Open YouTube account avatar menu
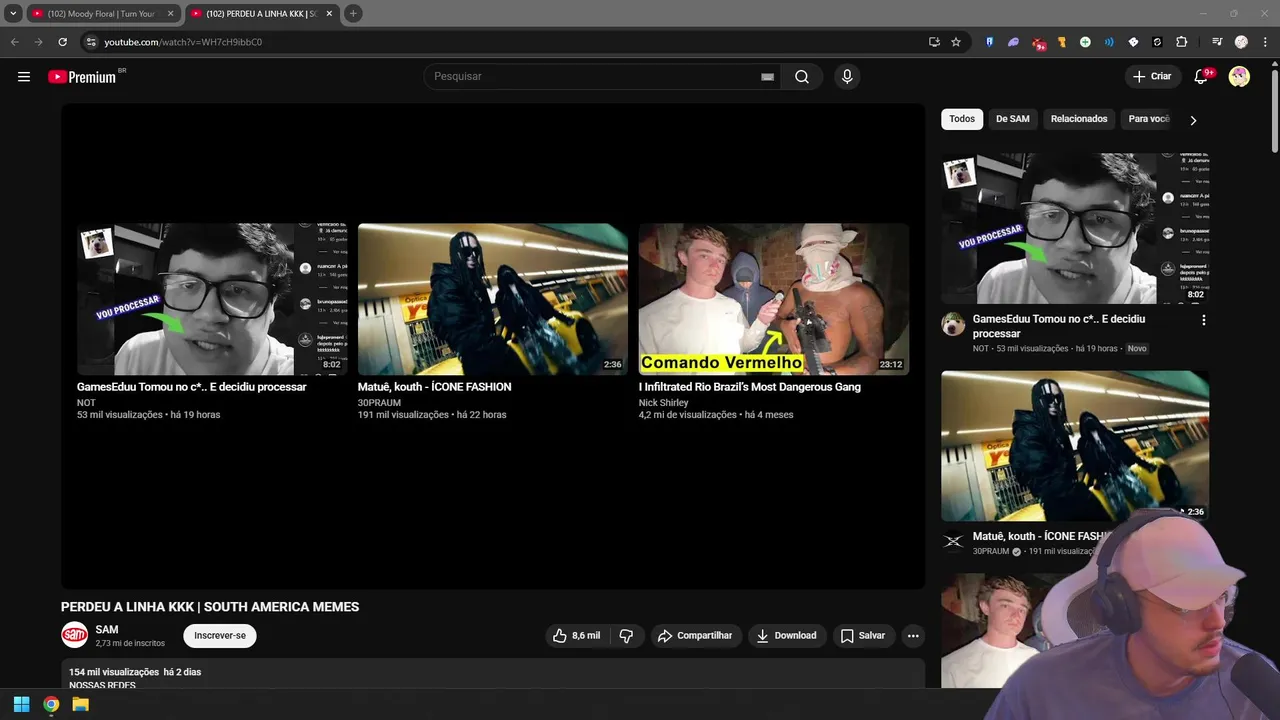Image resolution: width=1280 pixels, height=720 pixels. pyautogui.click(x=1239, y=77)
